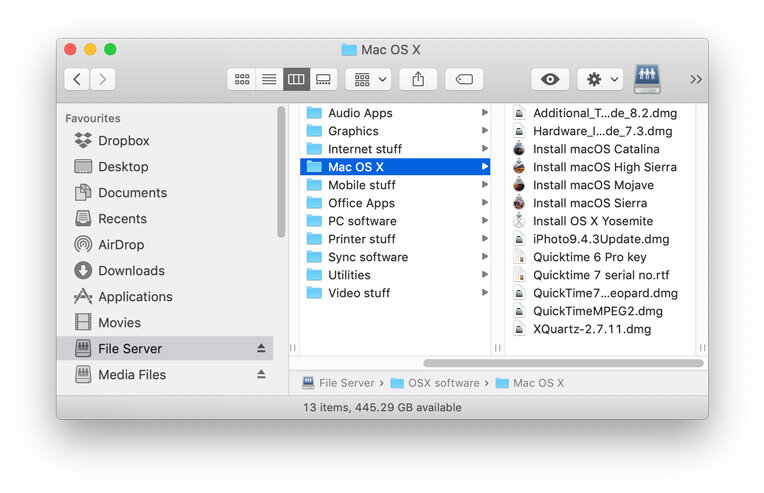Expand the Audio Apps folder arrow
Screen dimensions: 764x493
(x=484, y=113)
